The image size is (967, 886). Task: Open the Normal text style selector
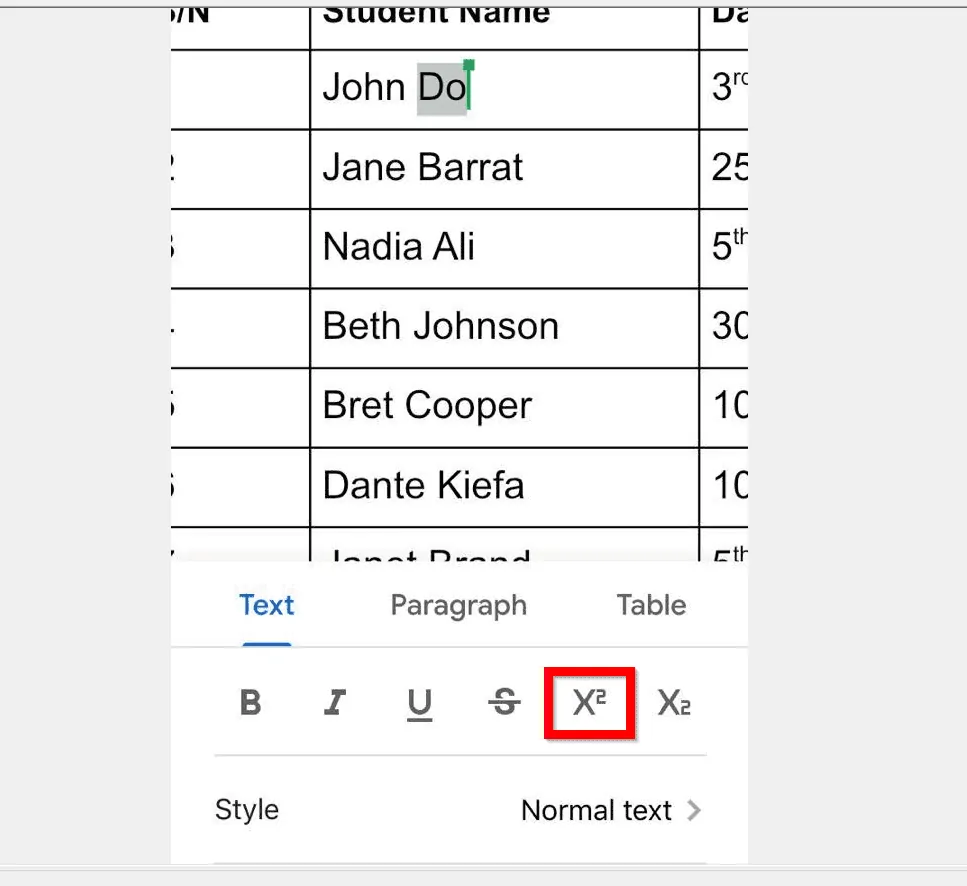coord(598,811)
